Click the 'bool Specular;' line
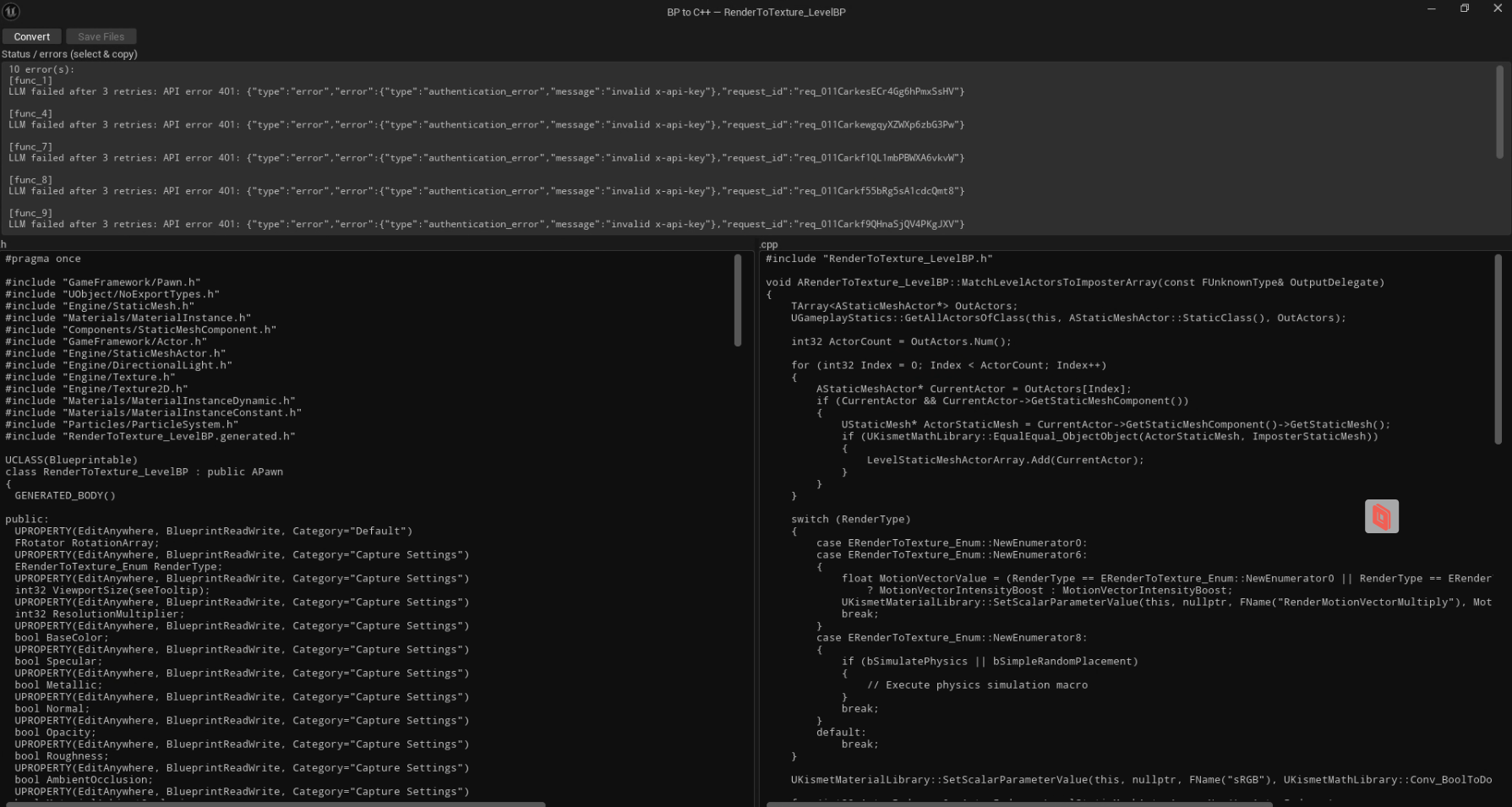This screenshot has width=1512, height=807. pos(58,661)
